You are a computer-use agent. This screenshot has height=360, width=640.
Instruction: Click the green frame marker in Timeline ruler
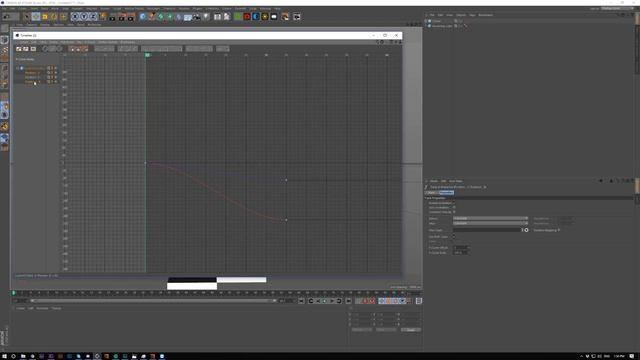147,55
